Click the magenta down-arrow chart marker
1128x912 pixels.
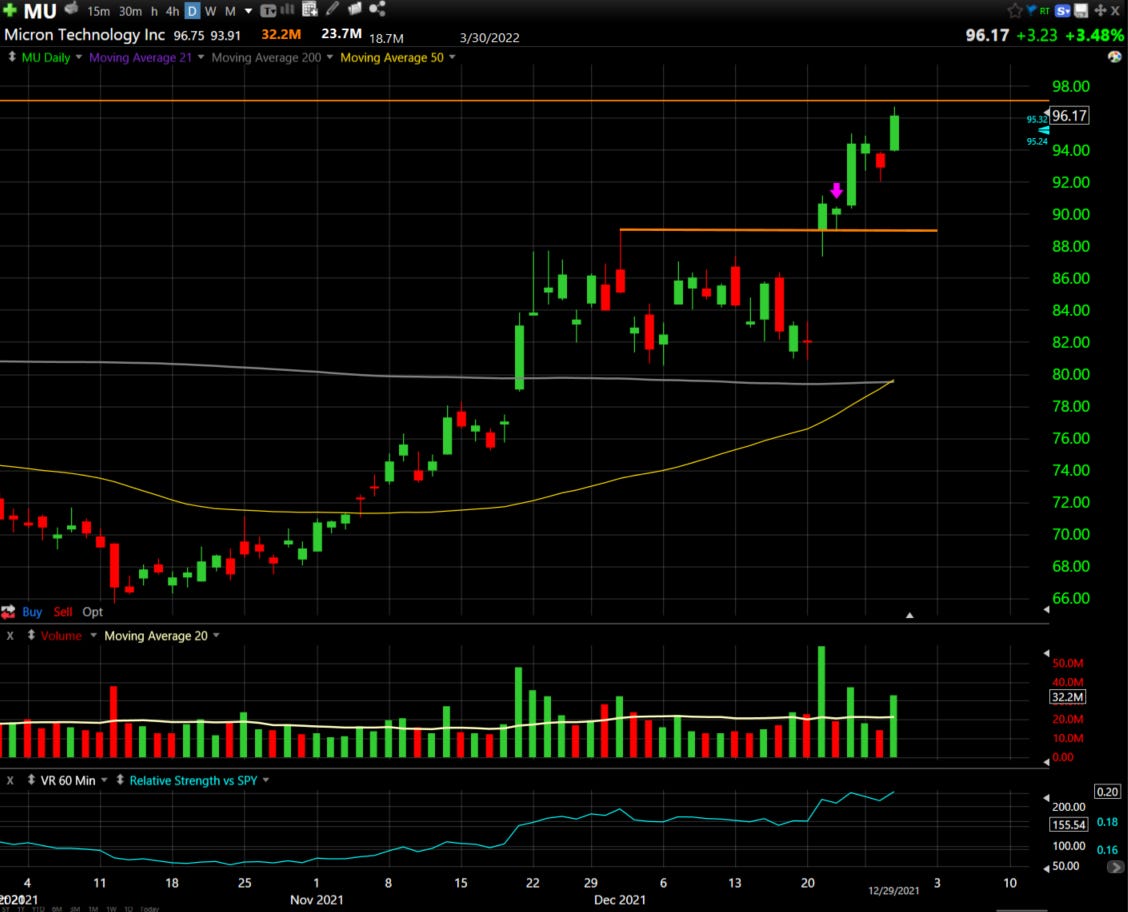pyautogui.click(x=836, y=190)
